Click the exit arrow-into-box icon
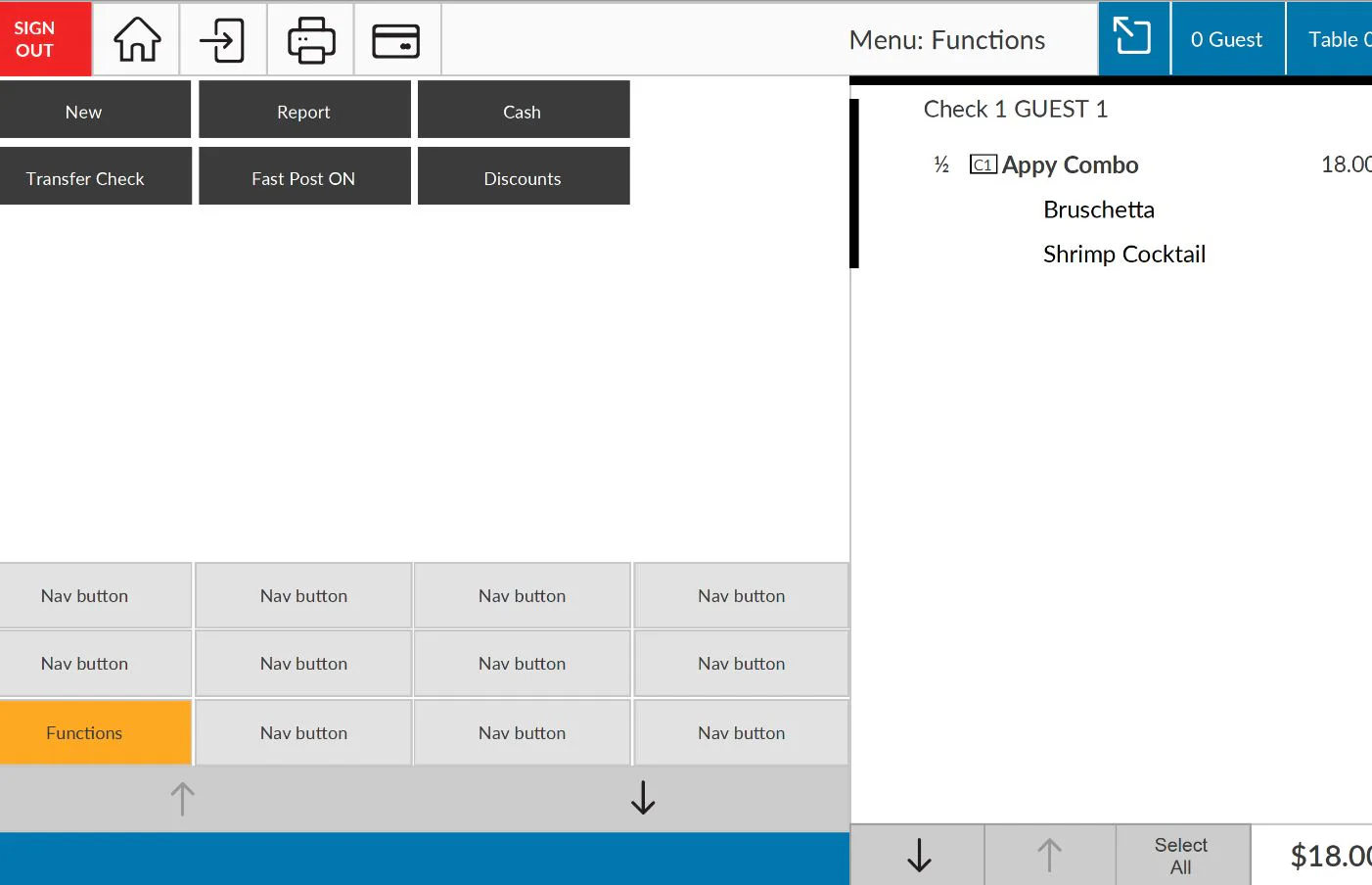This screenshot has width=1372, height=885. coord(223,40)
